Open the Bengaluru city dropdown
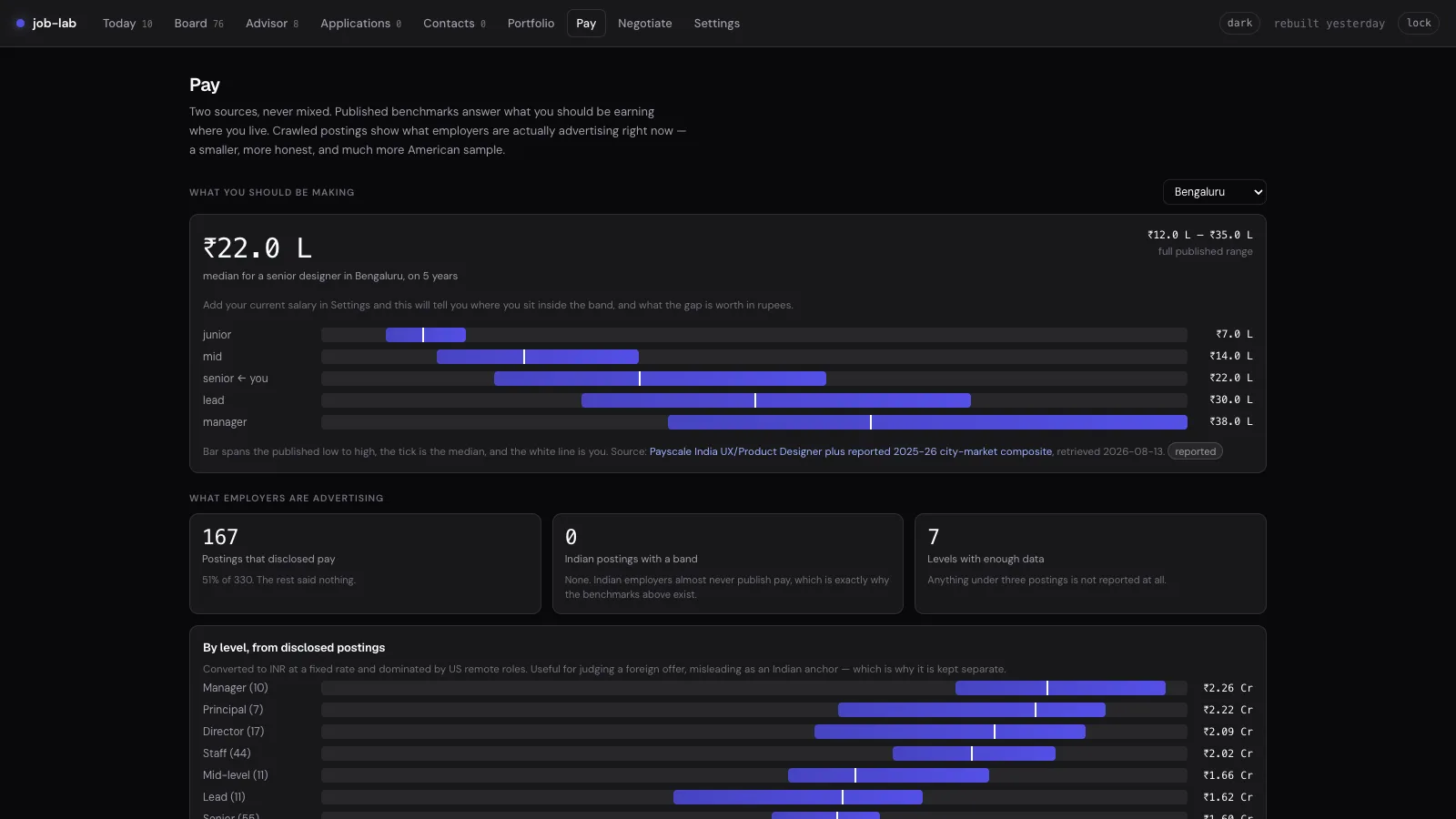Viewport: 1456px width, 819px height. tap(1215, 192)
